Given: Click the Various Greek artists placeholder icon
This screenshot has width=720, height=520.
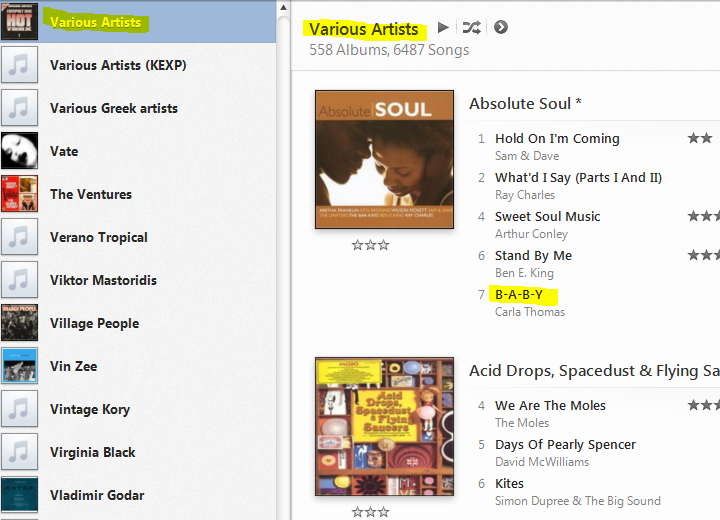Looking at the screenshot, I should click(x=19, y=108).
